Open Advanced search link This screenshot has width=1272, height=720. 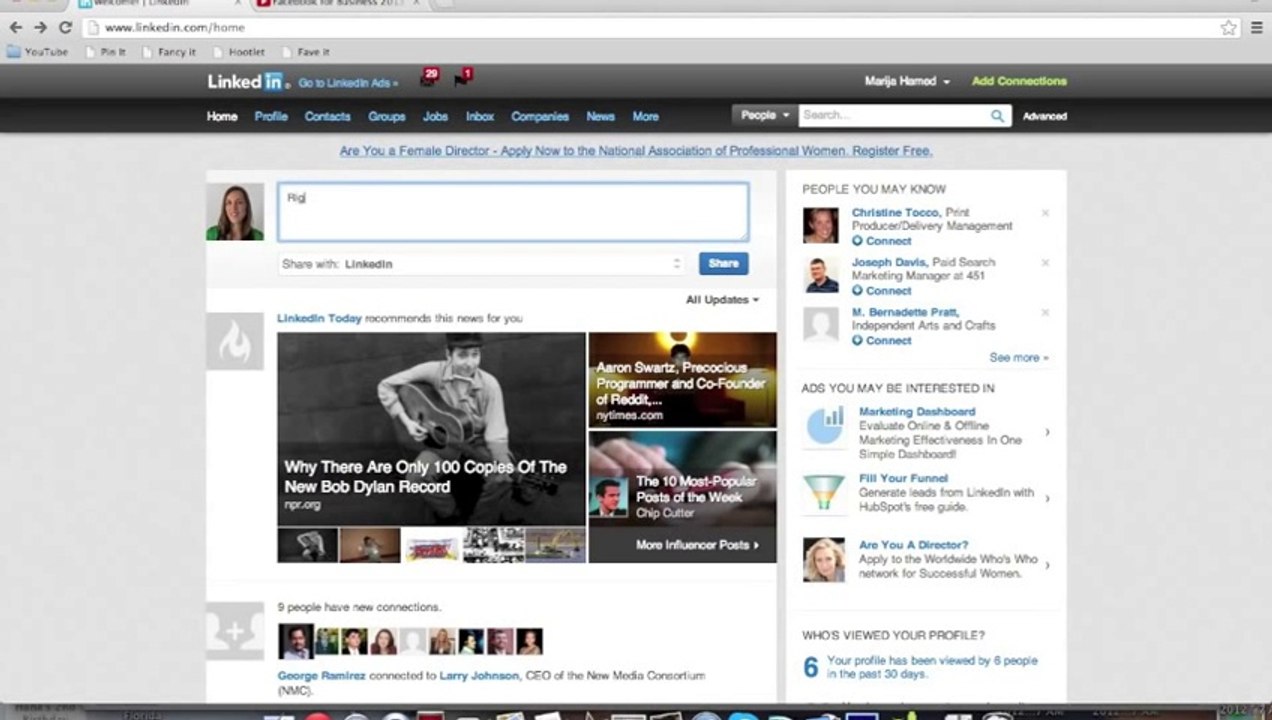click(1044, 116)
